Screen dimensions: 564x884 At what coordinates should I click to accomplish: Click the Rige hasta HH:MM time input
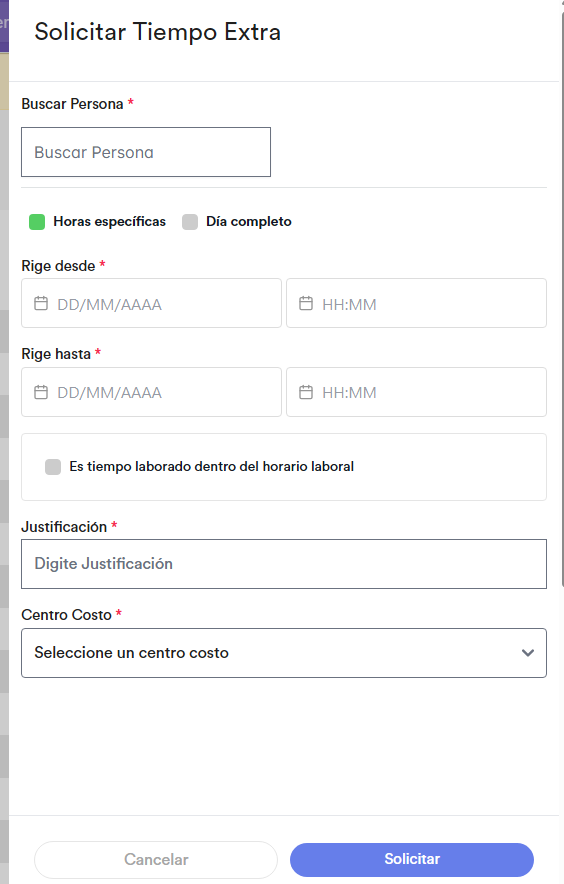[x=416, y=392]
